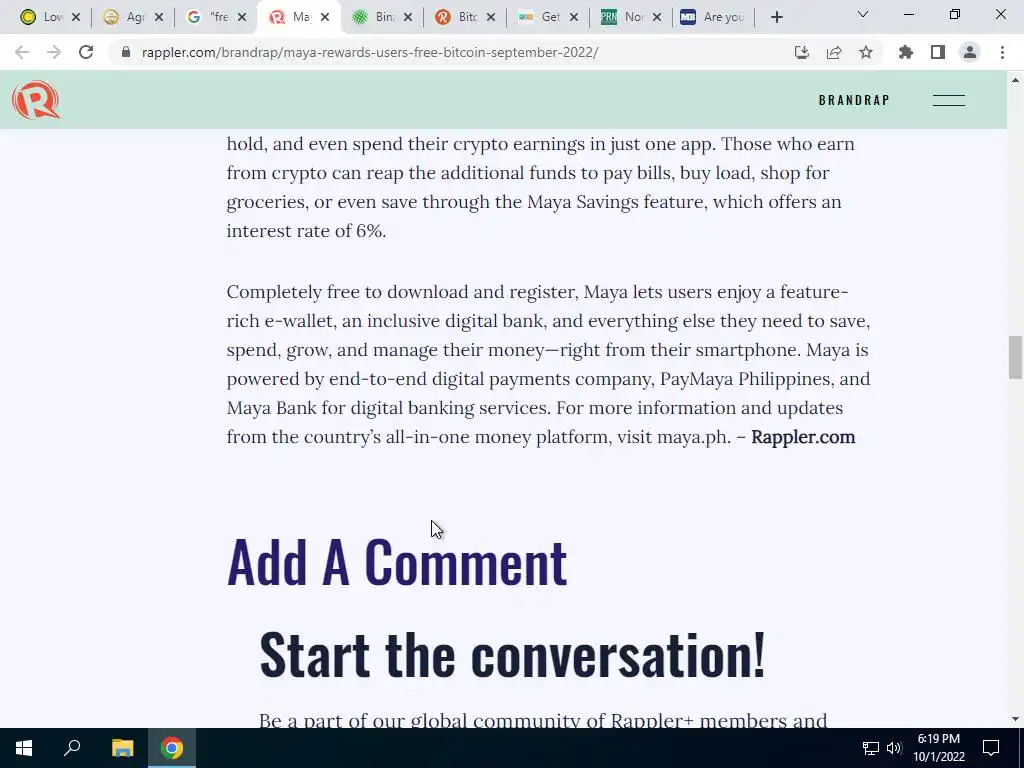Click the text 'interest rate of 6%.'
The image size is (1024, 768).
(x=306, y=231)
